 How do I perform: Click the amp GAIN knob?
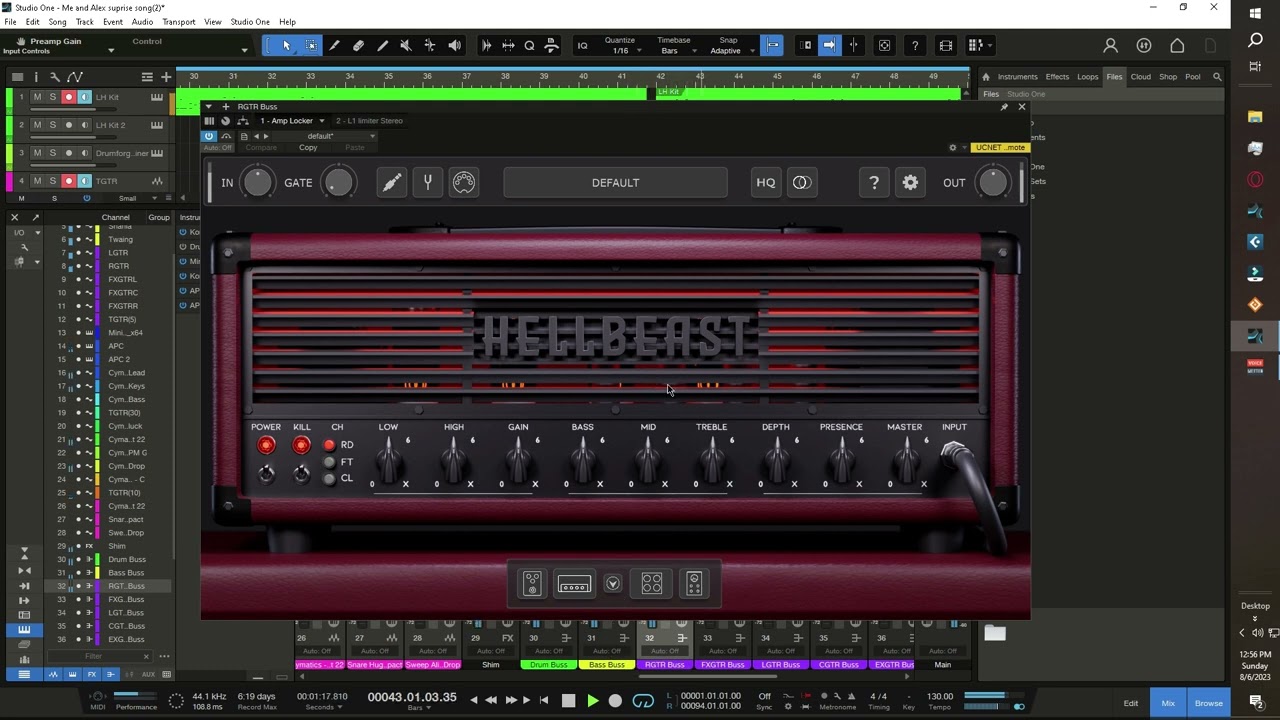(x=518, y=462)
